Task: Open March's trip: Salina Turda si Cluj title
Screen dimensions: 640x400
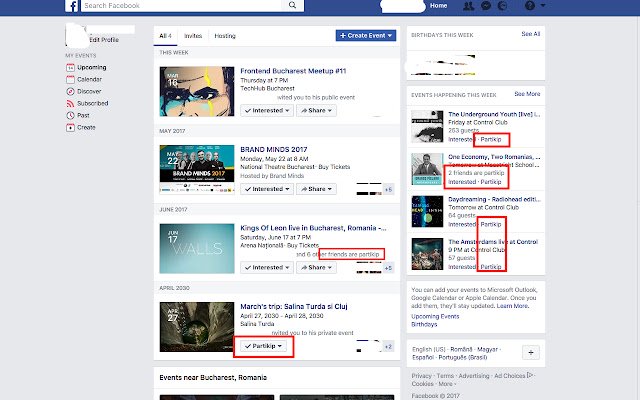Action: point(294,307)
